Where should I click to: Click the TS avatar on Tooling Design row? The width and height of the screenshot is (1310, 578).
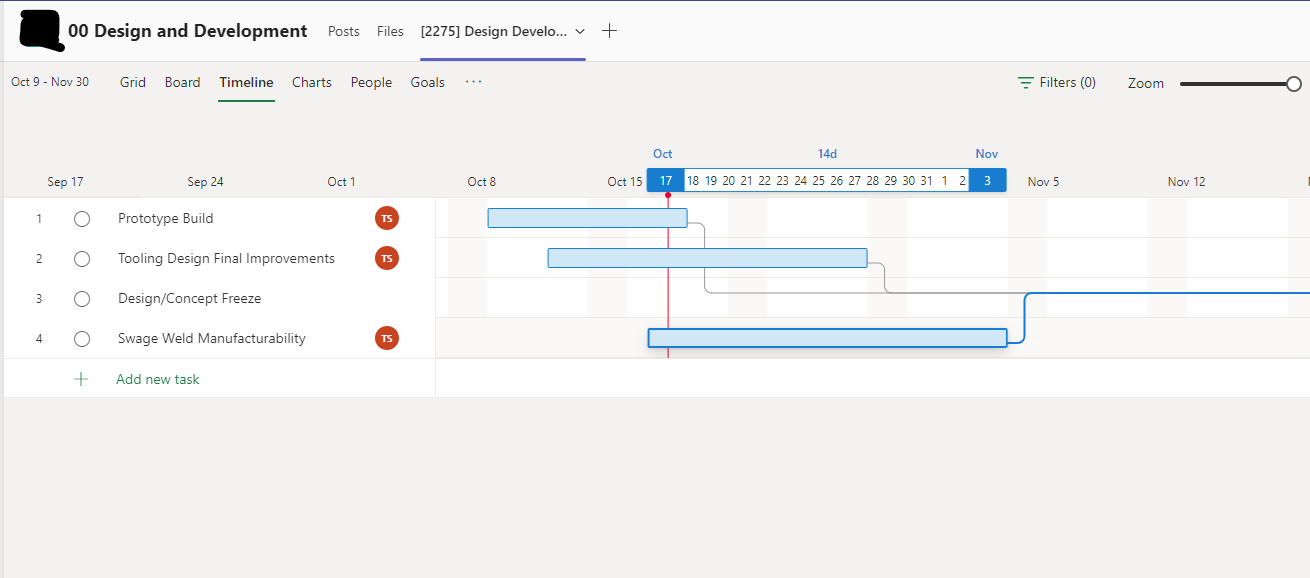pos(387,258)
